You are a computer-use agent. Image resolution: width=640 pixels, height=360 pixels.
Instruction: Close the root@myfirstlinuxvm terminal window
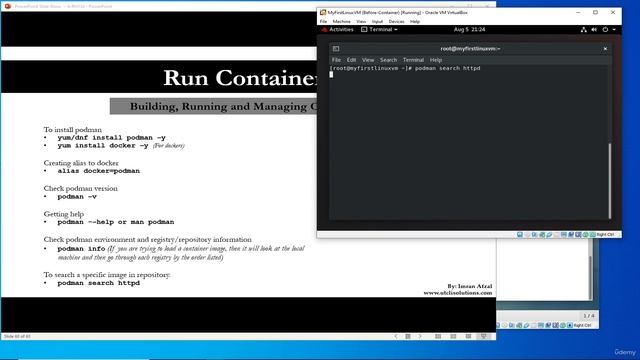(605, 49)
